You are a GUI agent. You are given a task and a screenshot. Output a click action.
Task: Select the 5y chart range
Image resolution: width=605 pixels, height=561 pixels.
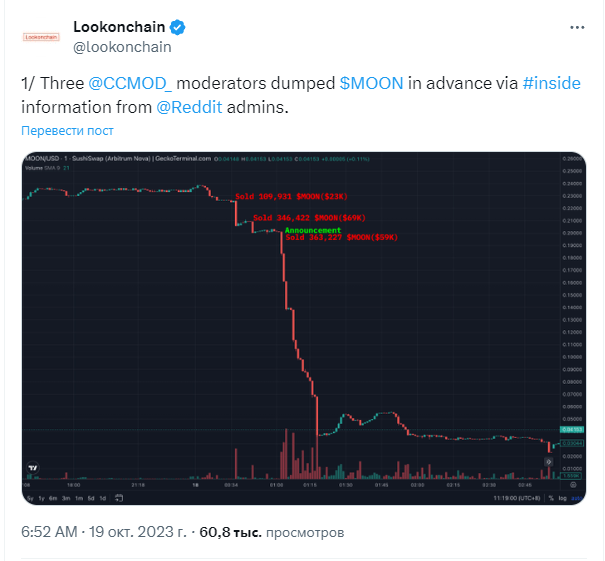coord(30,498)
